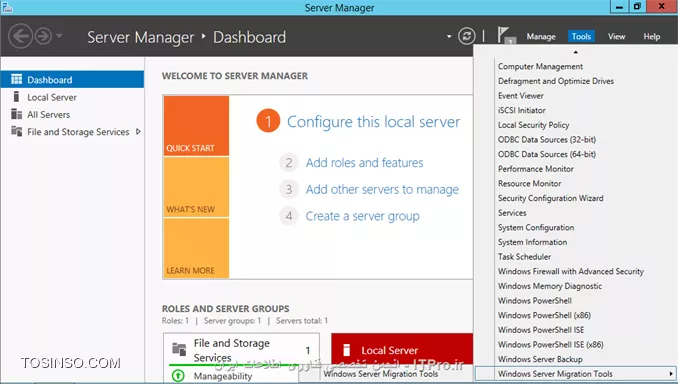Click the All Servers icon
Screen dimensions: 678x384
pos(16,114)
